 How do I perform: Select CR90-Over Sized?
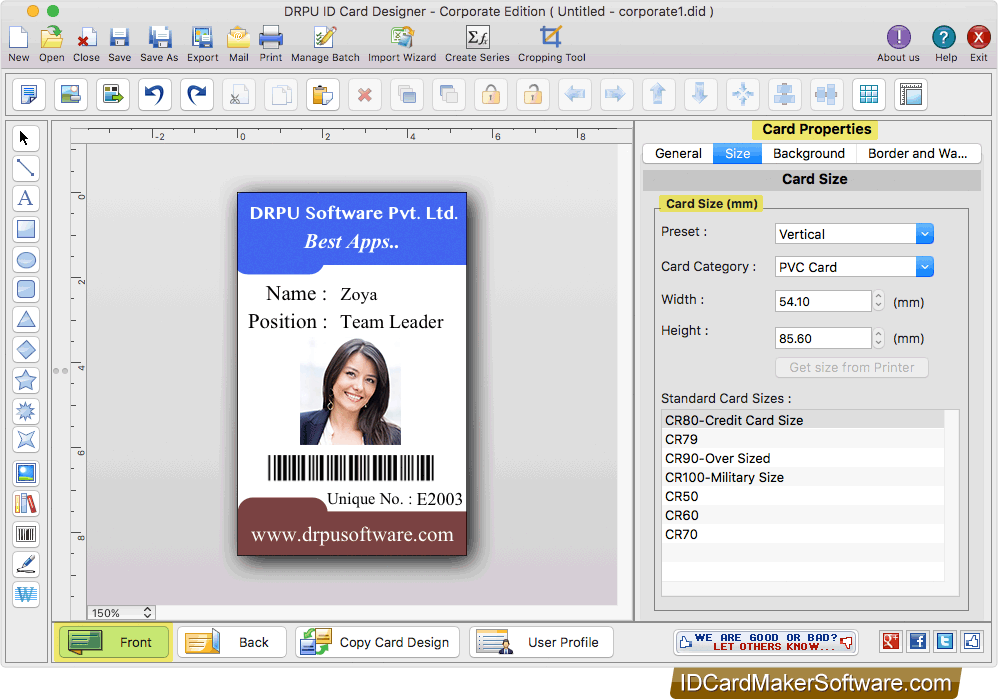803,458
